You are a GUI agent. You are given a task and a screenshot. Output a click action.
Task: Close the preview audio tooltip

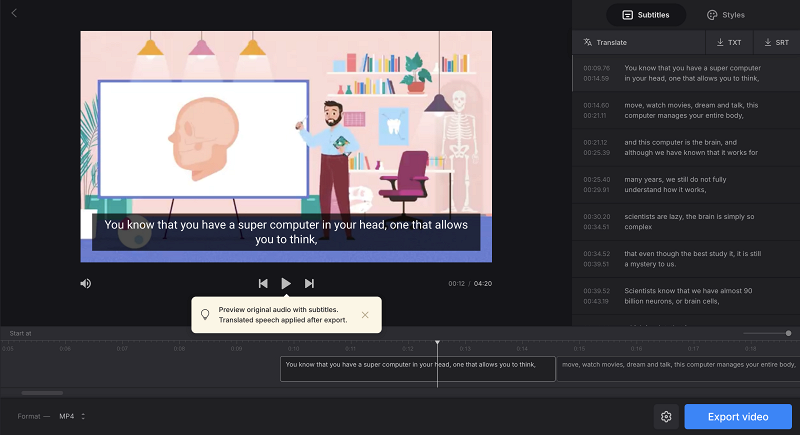click(365, 315)
